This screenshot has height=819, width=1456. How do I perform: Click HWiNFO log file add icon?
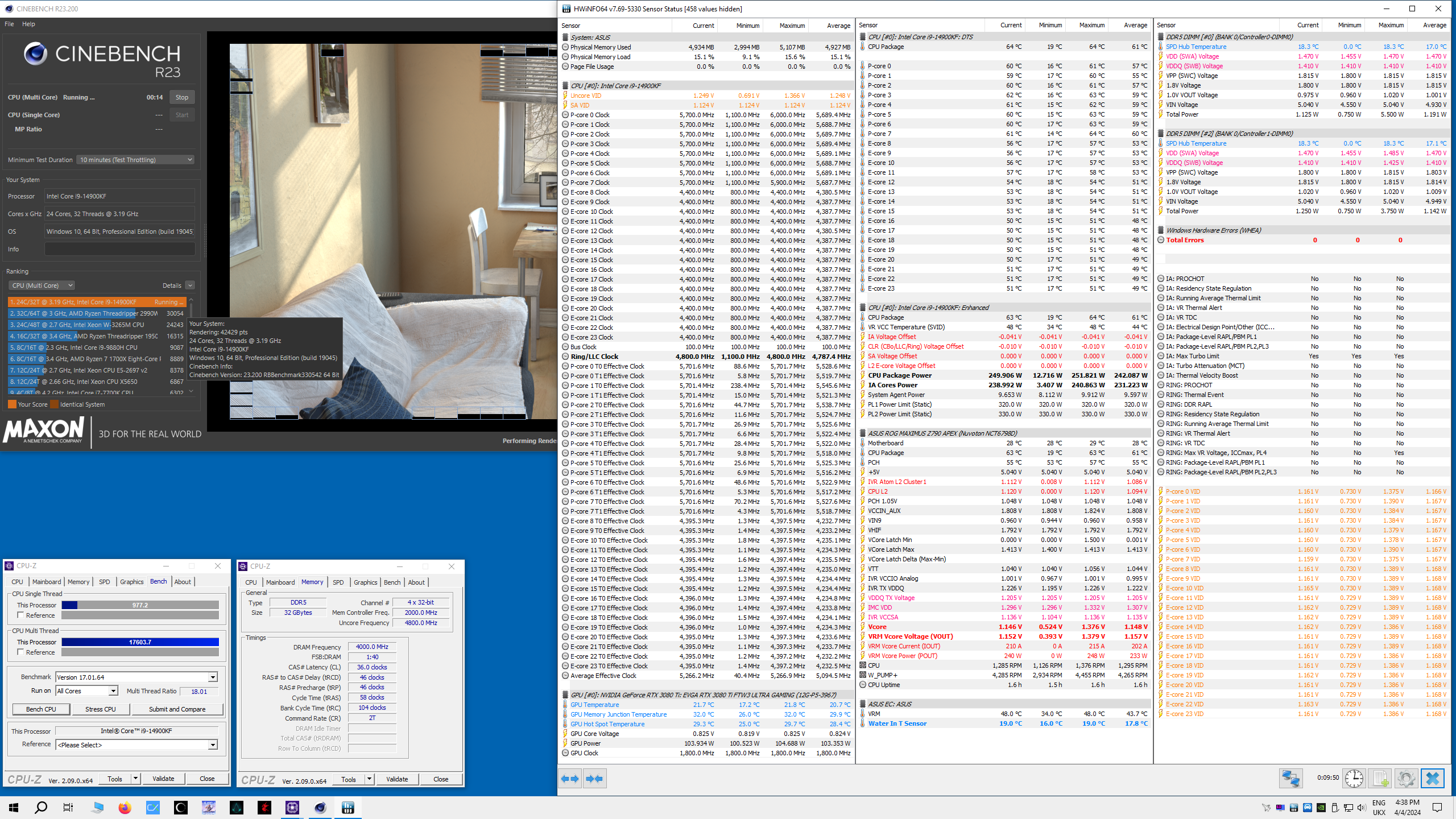(x=1380, y=779)
